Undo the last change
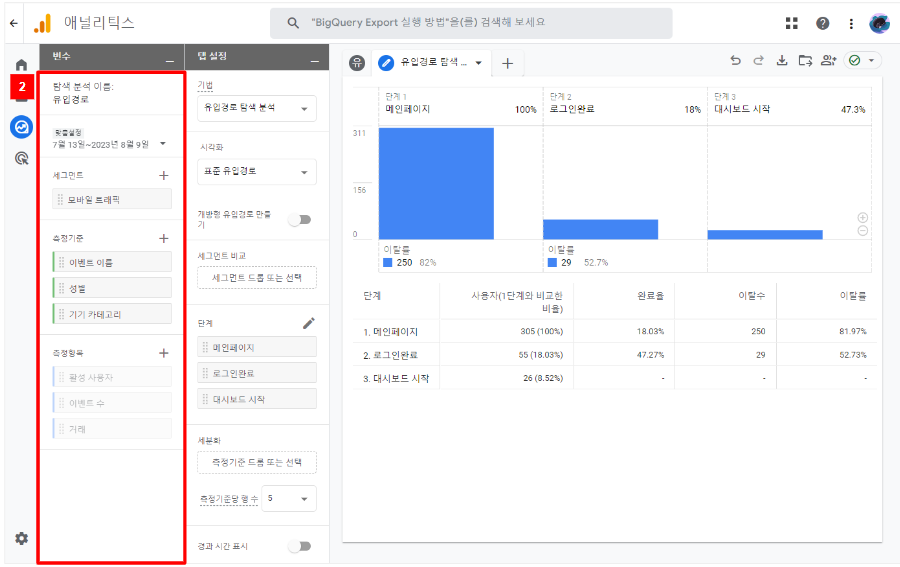This screenshot has height=567, width=900. tap(735, 60)
